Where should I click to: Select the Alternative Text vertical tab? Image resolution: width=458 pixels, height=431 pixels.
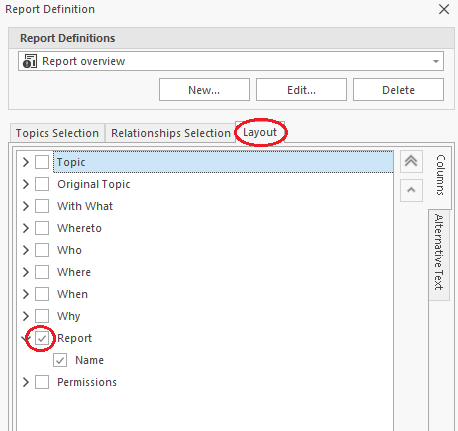[x=439, y=252]
